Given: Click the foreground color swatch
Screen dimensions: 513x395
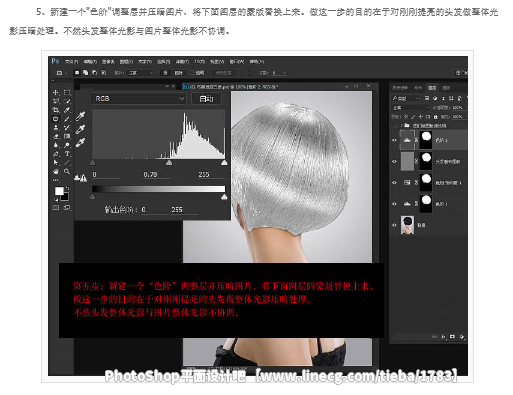Looking at the screenshot, I should pos(59,191).
